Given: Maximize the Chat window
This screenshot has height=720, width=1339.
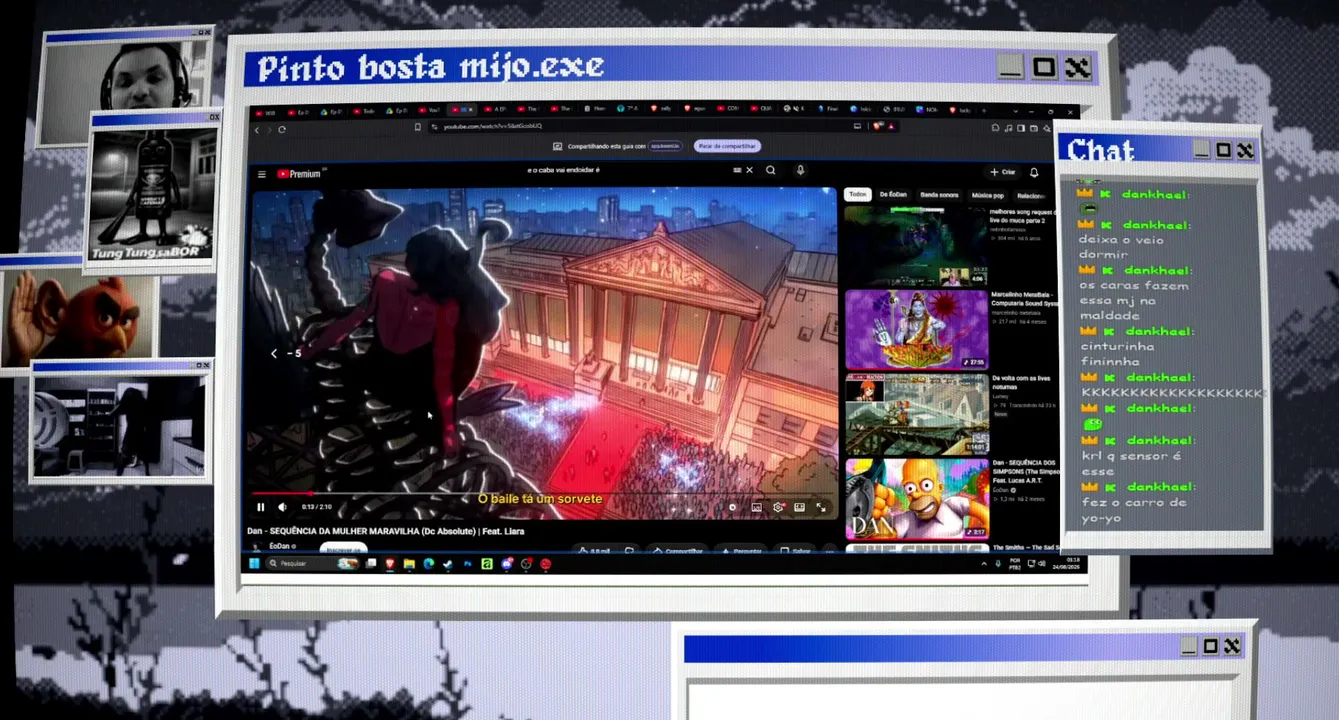Looking at the screenshot, I should [1224, 150].
